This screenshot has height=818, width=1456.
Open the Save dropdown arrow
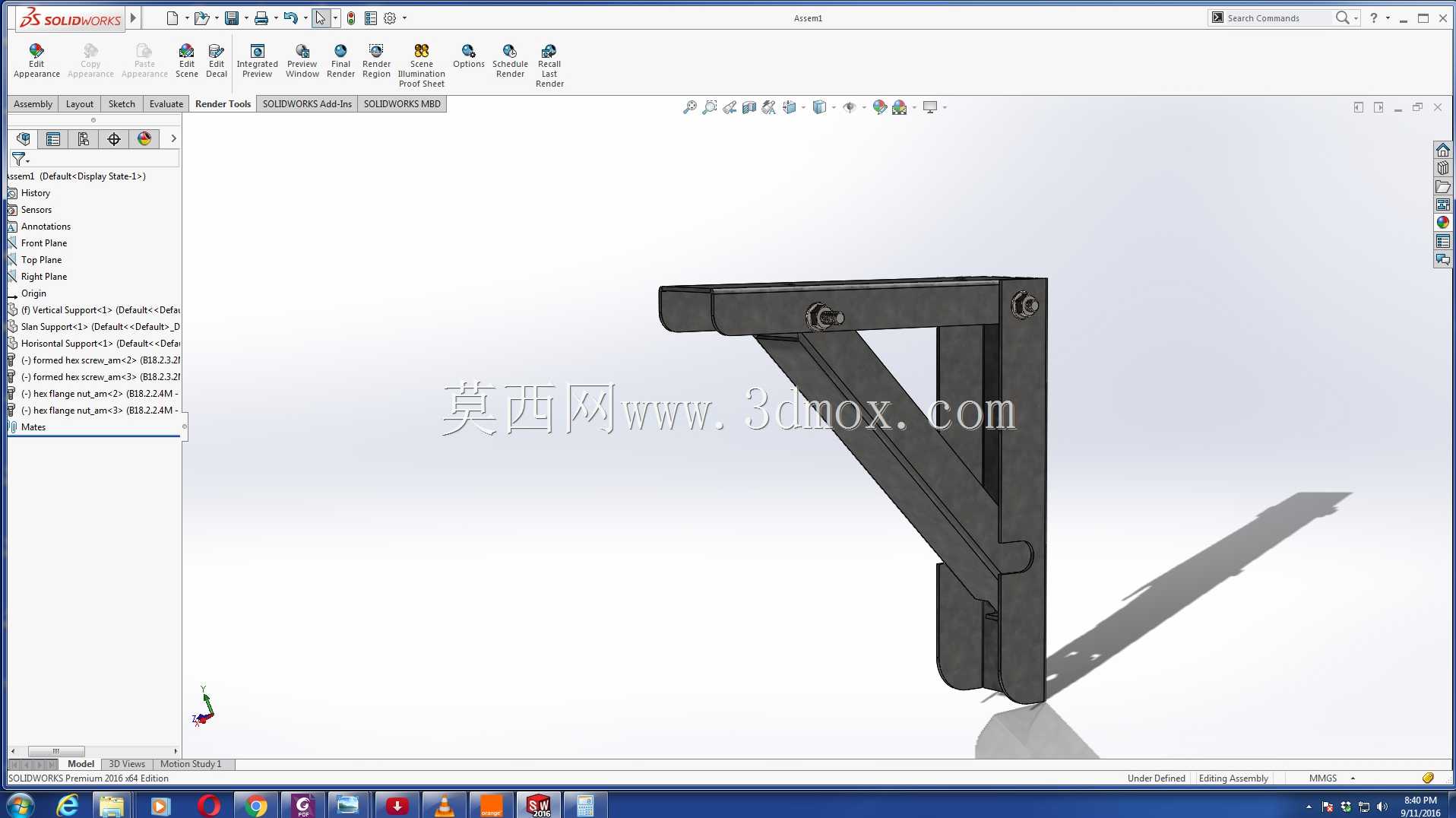pyautogui.click(x=246, y=18)
